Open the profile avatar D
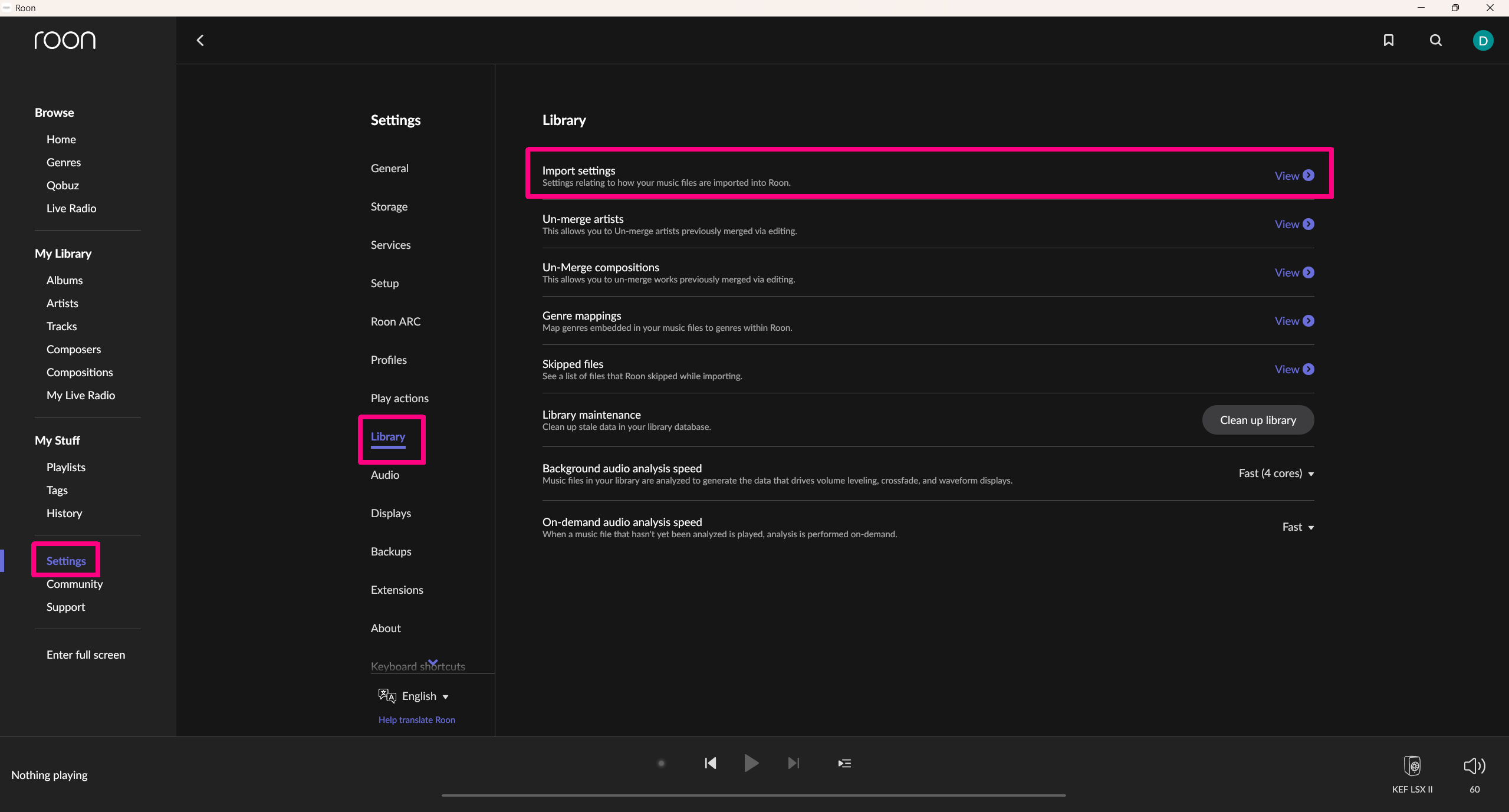The height and width of the screenshot is (812, 1509). [x=1482, y=40]
